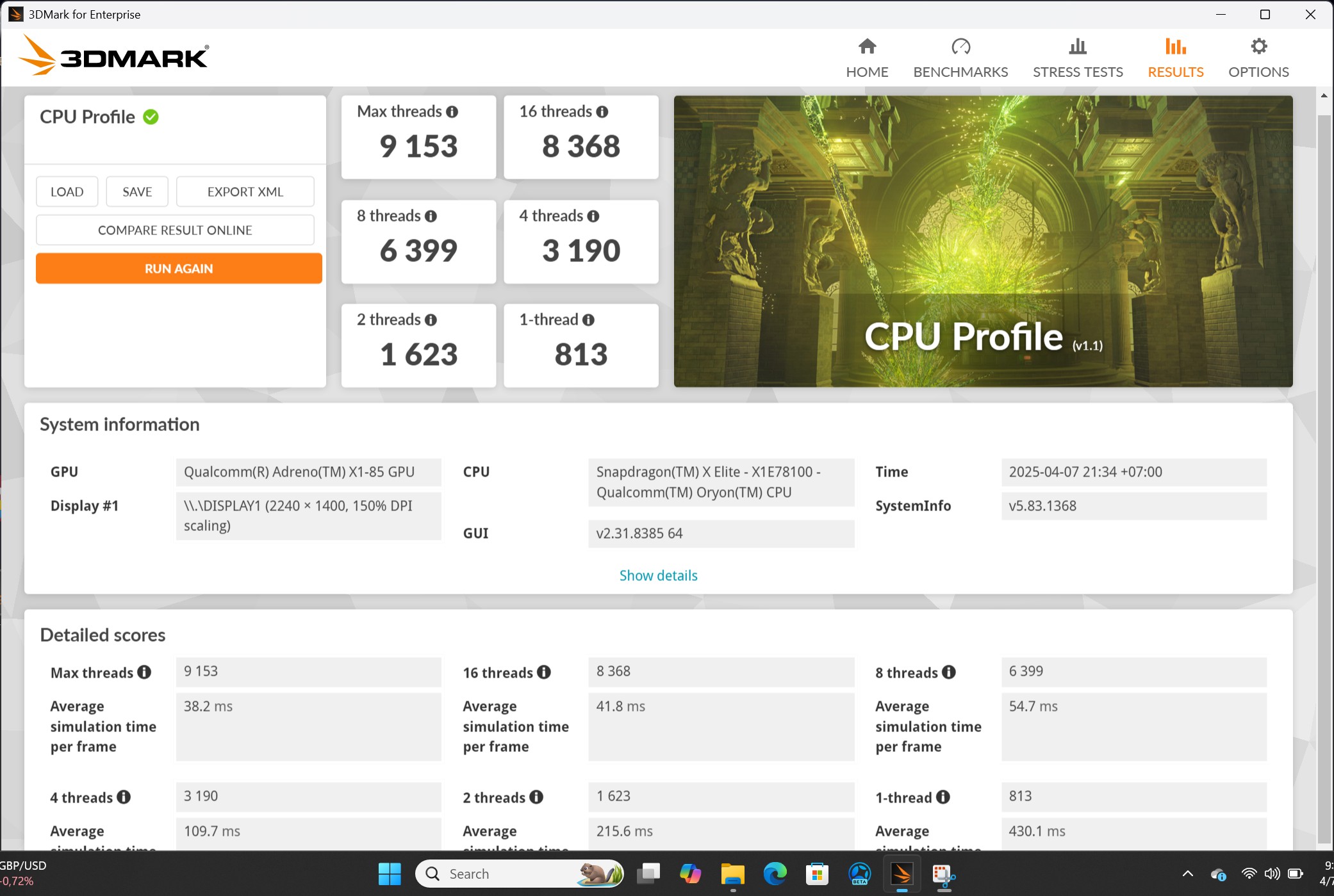Switch to the Benchmarks tab
This screenshot has width=1334, height=896.
tap(960, 58)
